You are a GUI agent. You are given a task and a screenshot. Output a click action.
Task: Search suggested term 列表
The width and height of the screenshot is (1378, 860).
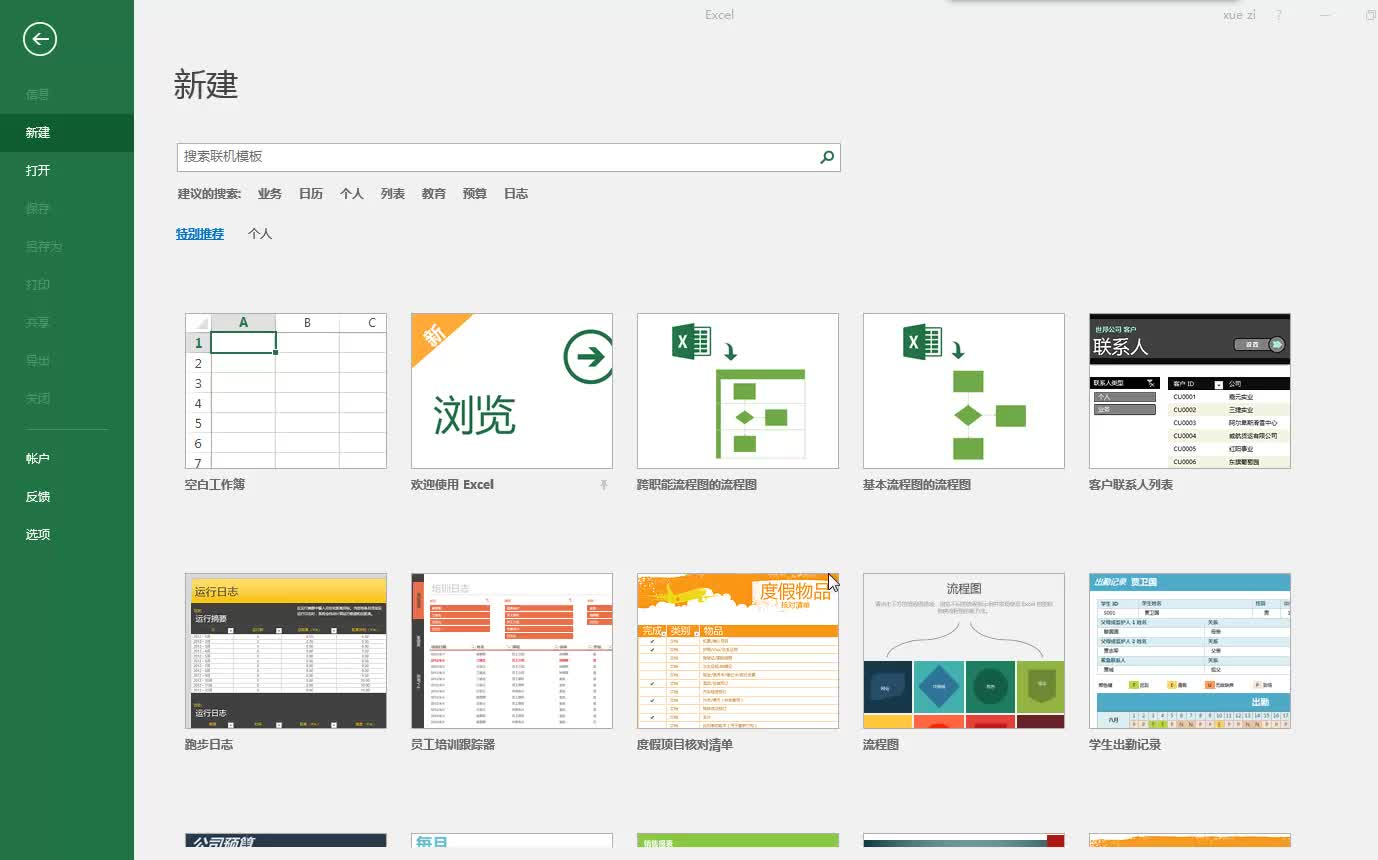coord(393,194)
